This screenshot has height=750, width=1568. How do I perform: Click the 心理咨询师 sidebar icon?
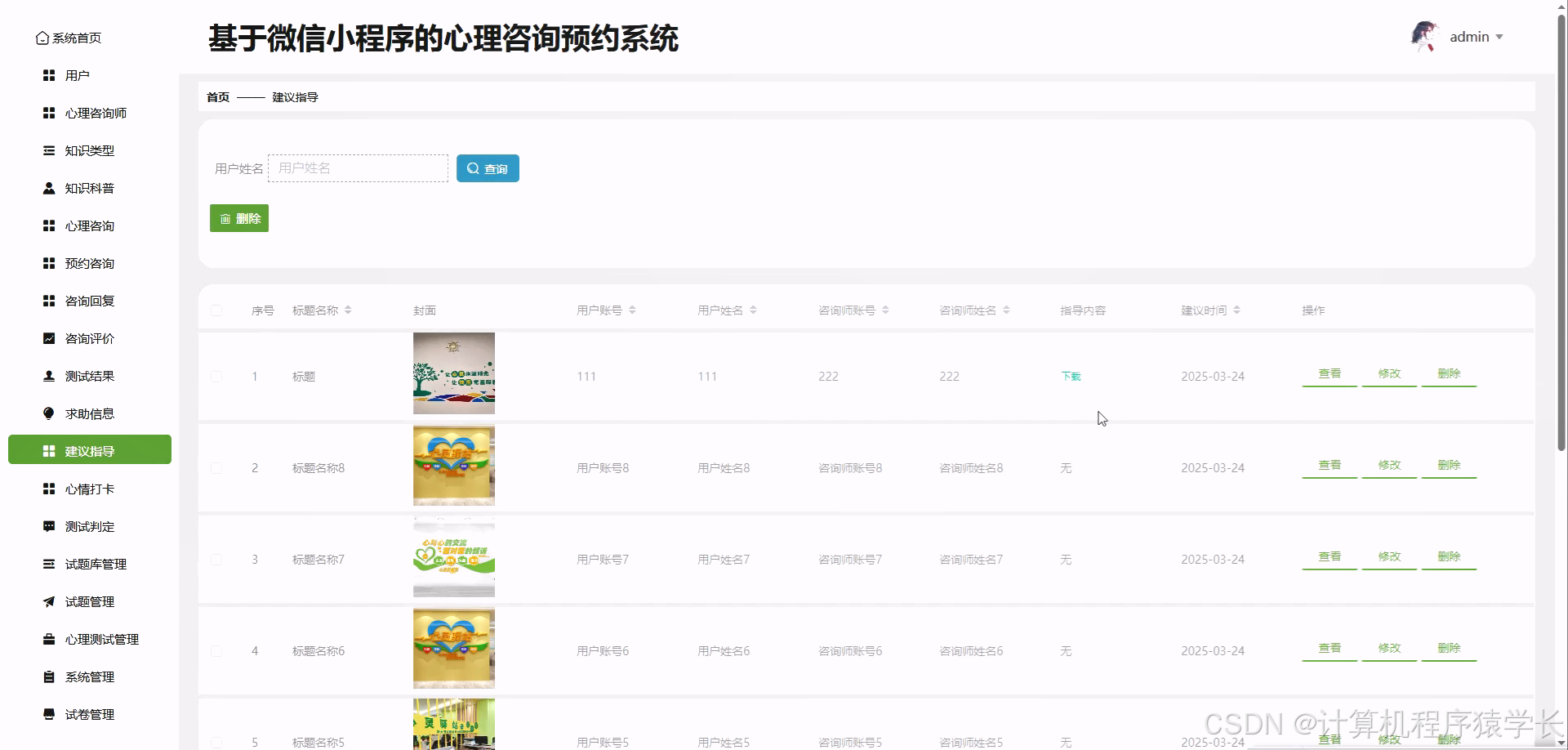click(x=47, y=113)
